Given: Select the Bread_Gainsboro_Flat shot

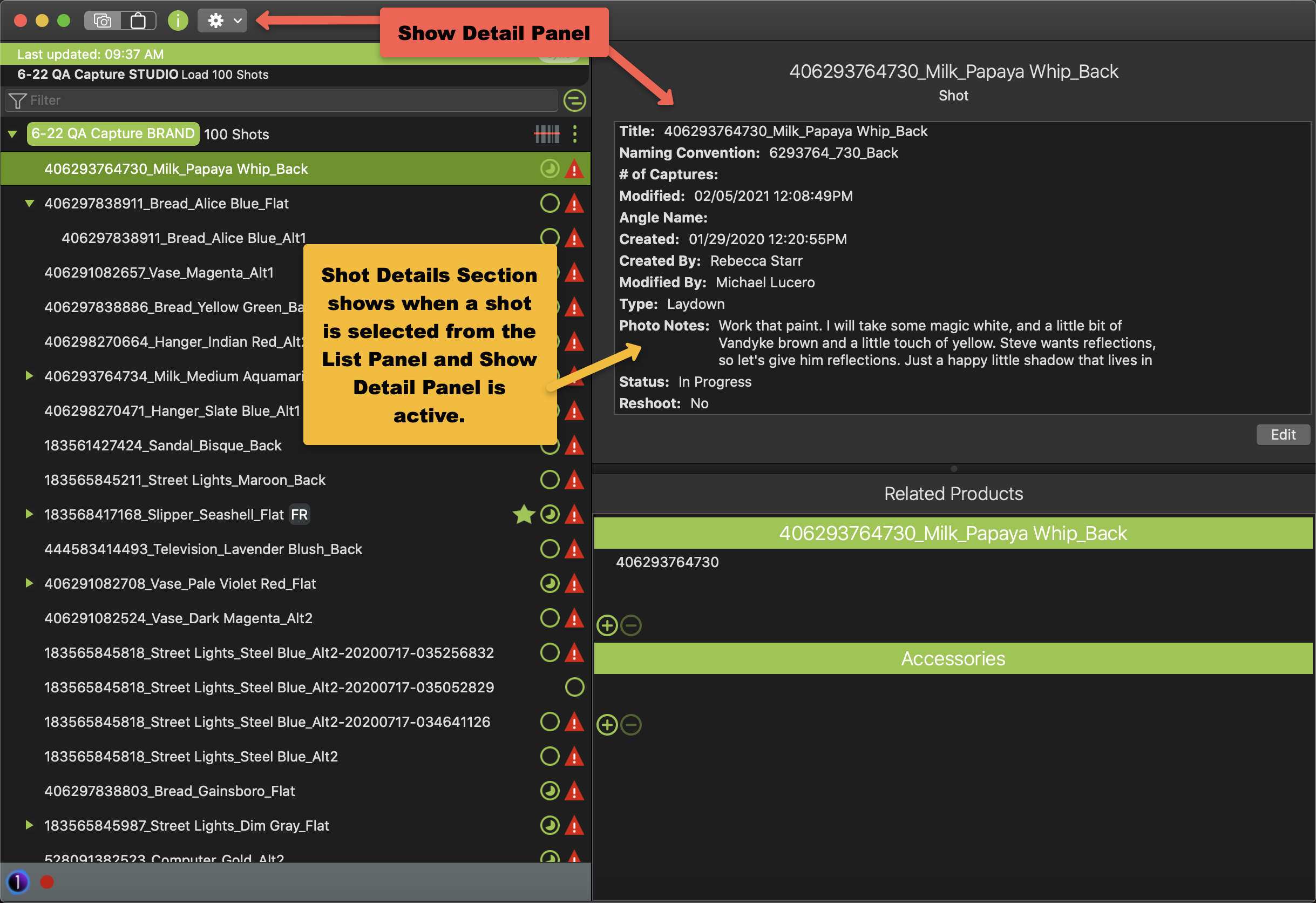Looking at the screenshot, I should click(169, 791).
